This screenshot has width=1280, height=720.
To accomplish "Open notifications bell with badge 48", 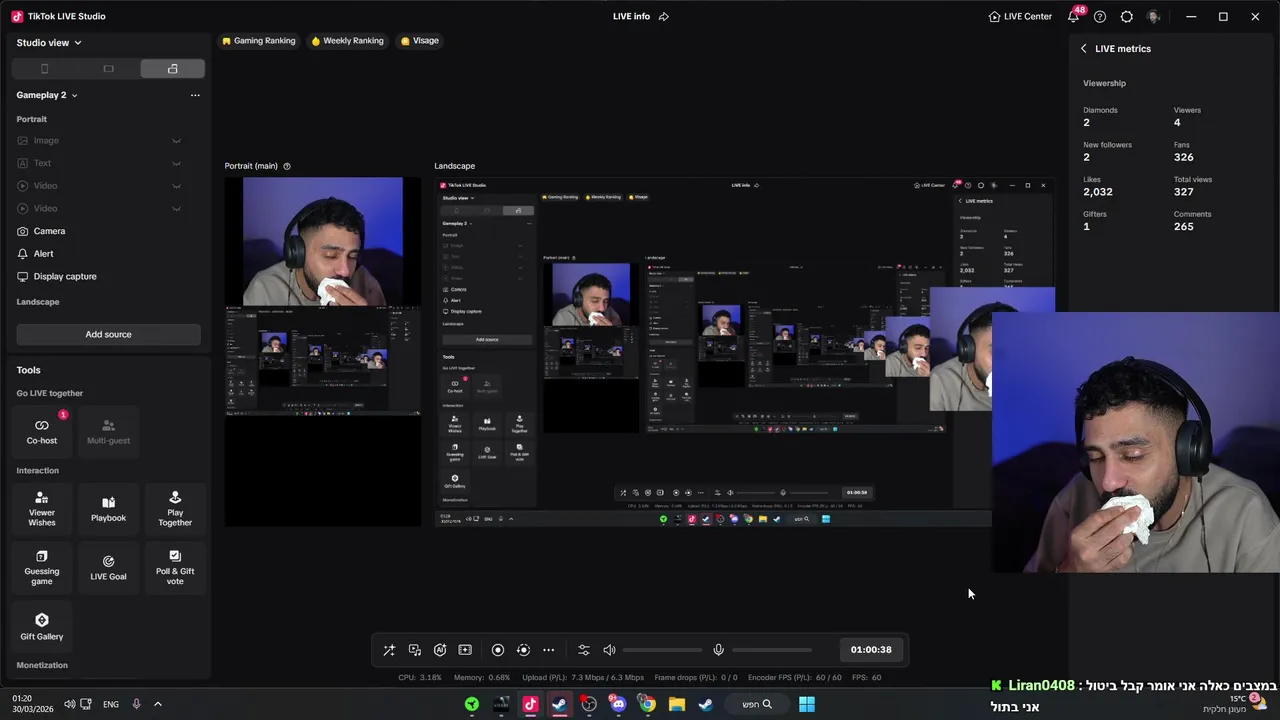I will [1074, 16].
